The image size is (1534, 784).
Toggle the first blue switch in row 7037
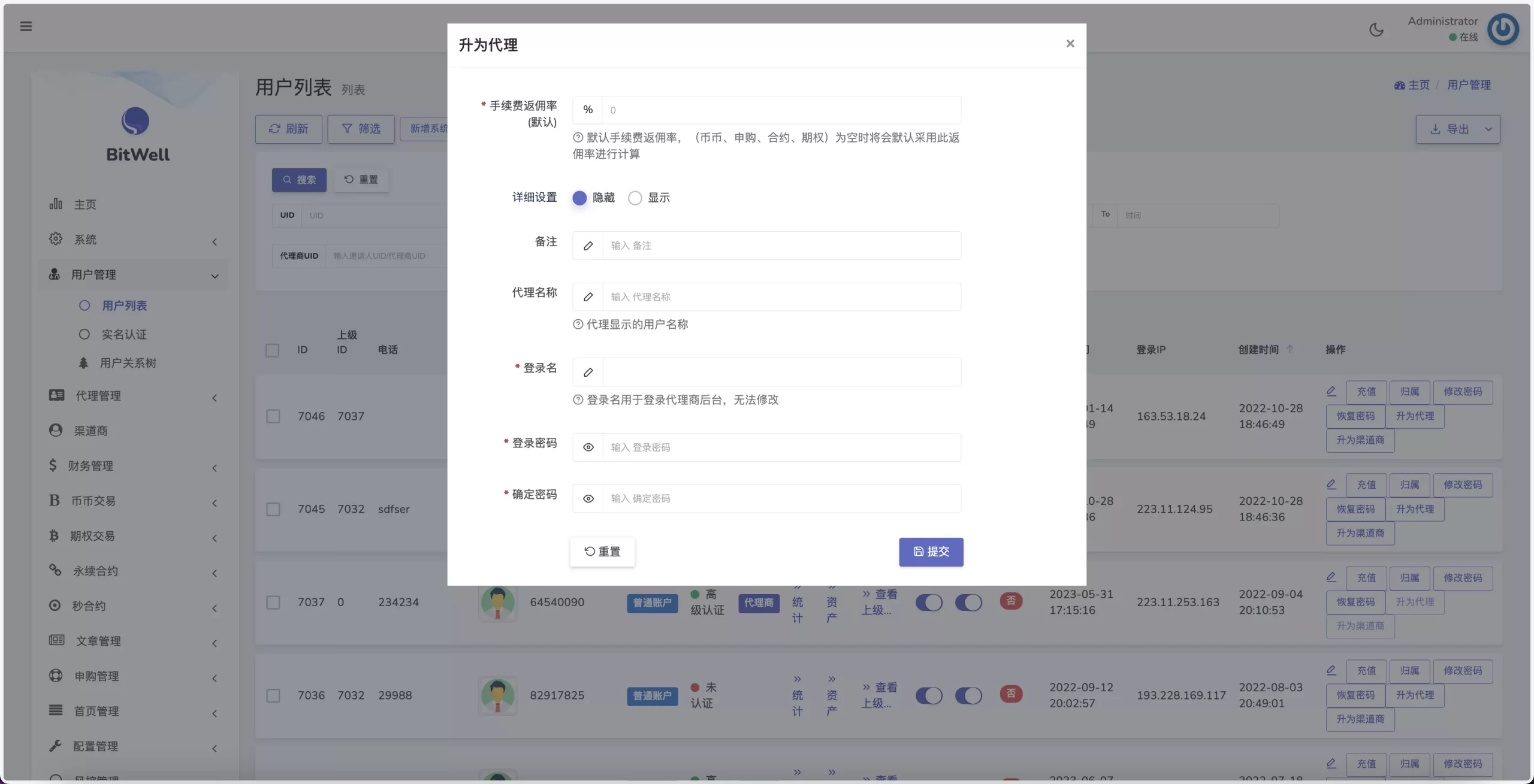pos(929,603)
